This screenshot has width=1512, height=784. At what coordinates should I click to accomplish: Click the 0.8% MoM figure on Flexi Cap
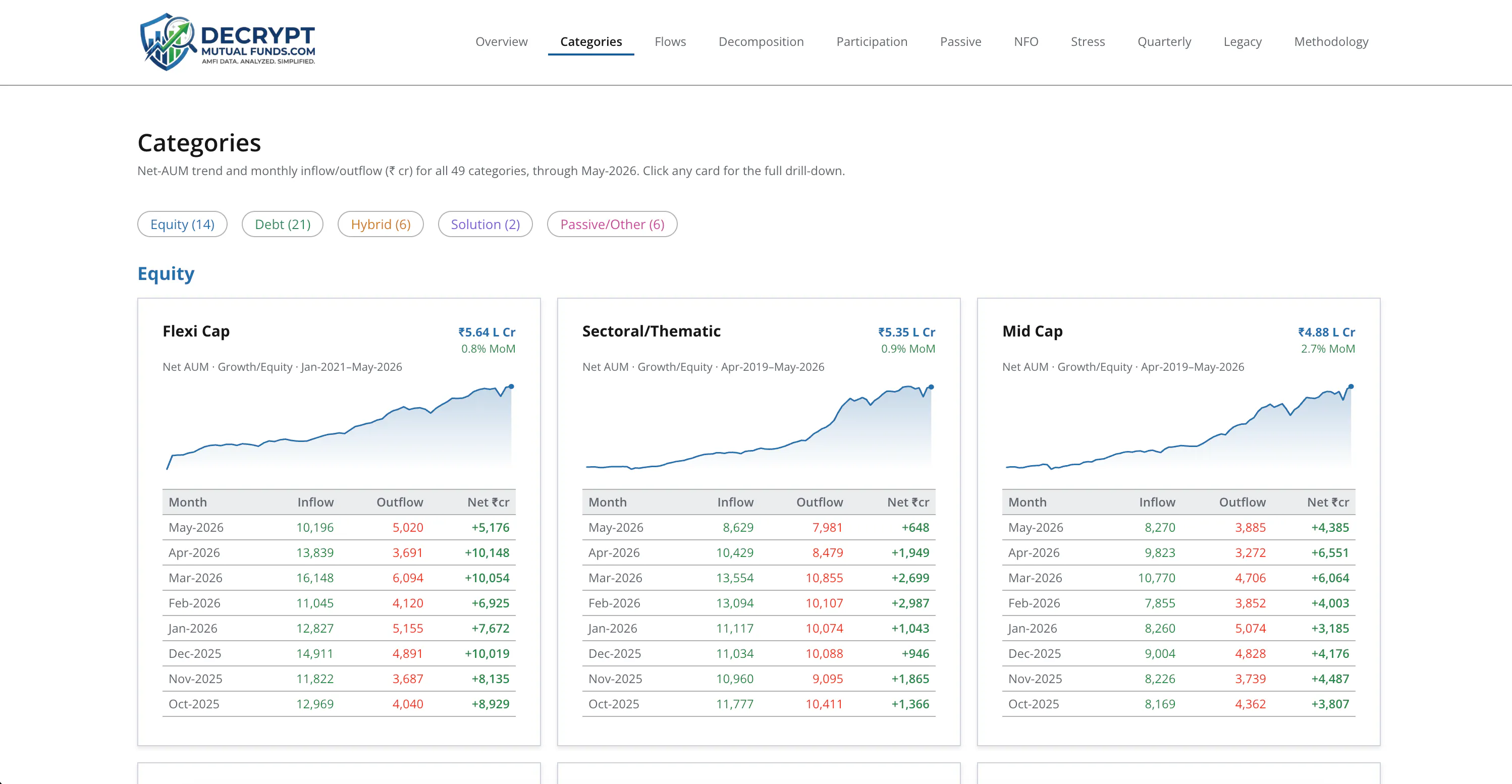(489, 349)
